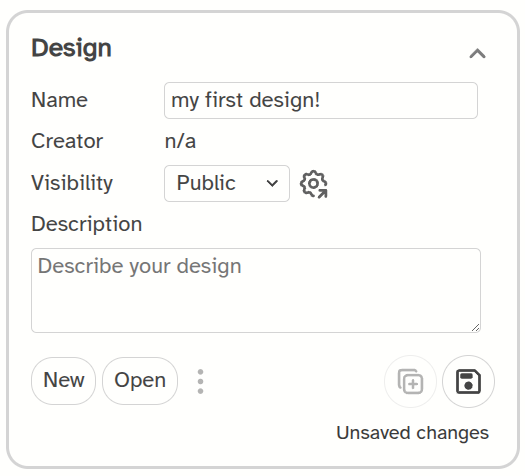Image resolution: width=525 pixels, height=476 pixels.
Task: Click the 'n/a' creator value
Action: (180, 141)
